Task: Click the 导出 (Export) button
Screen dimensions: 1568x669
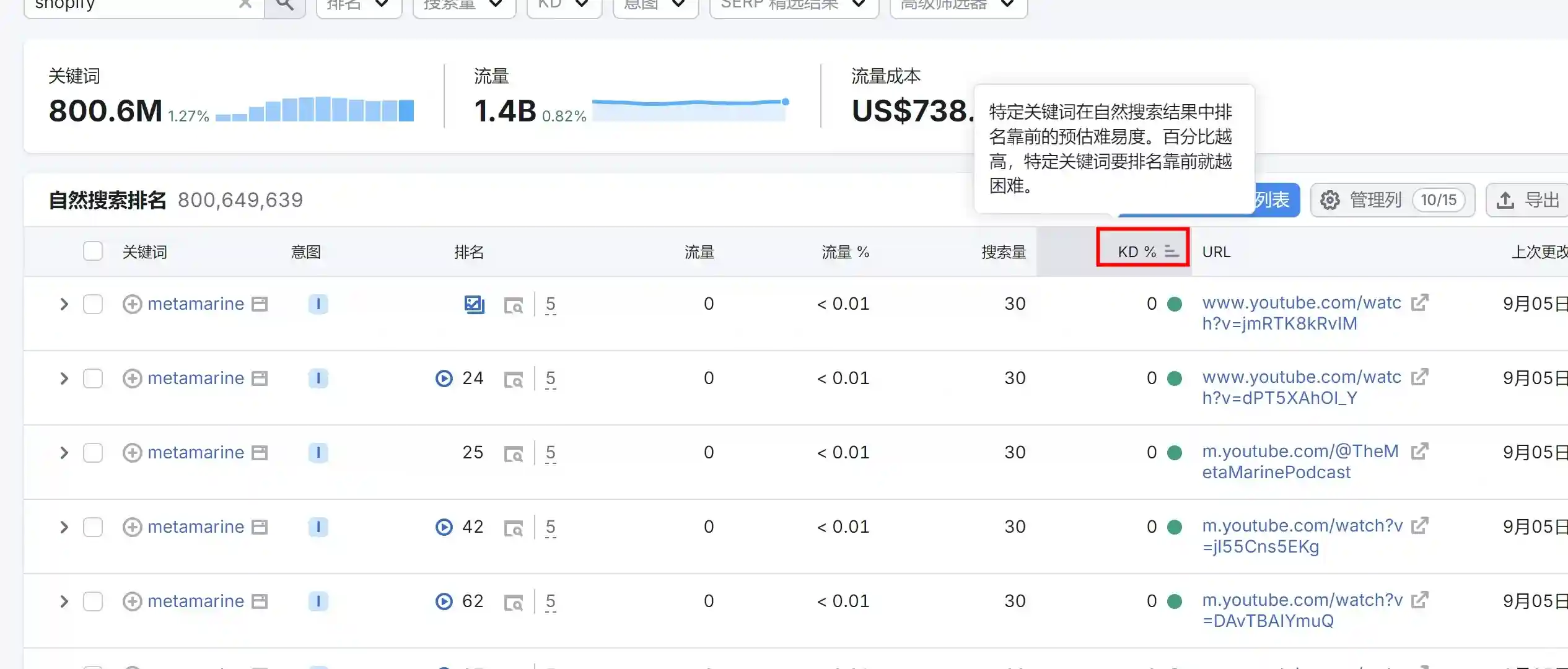Action: point(1528,200)
